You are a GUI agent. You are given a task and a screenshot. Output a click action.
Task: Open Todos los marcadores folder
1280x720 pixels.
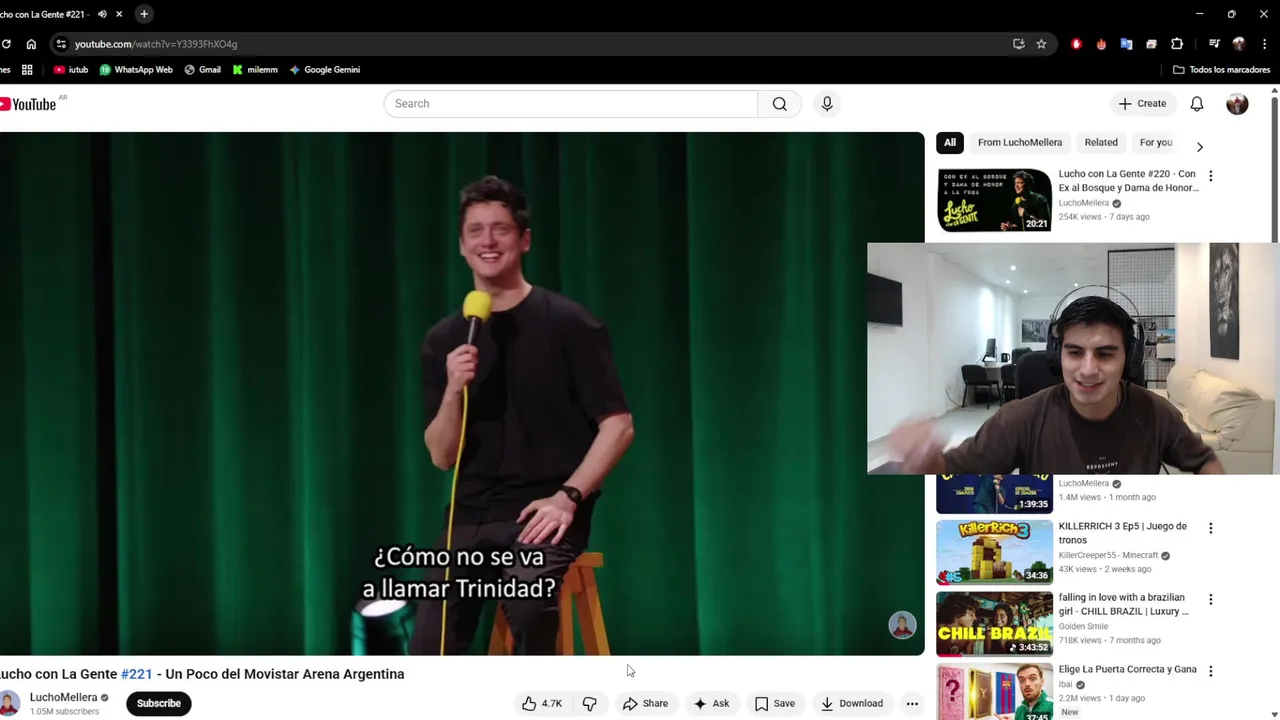click(x=1221, y=70)
